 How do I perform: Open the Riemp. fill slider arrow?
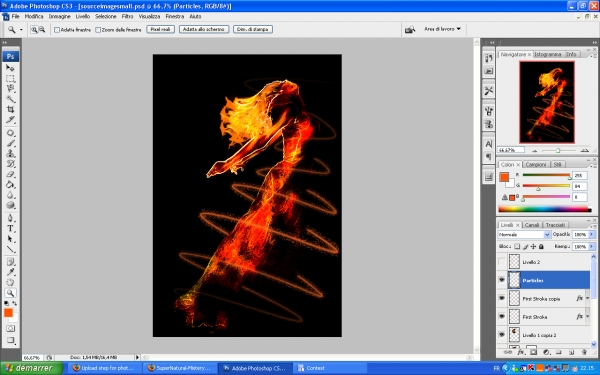pos(592,247)
